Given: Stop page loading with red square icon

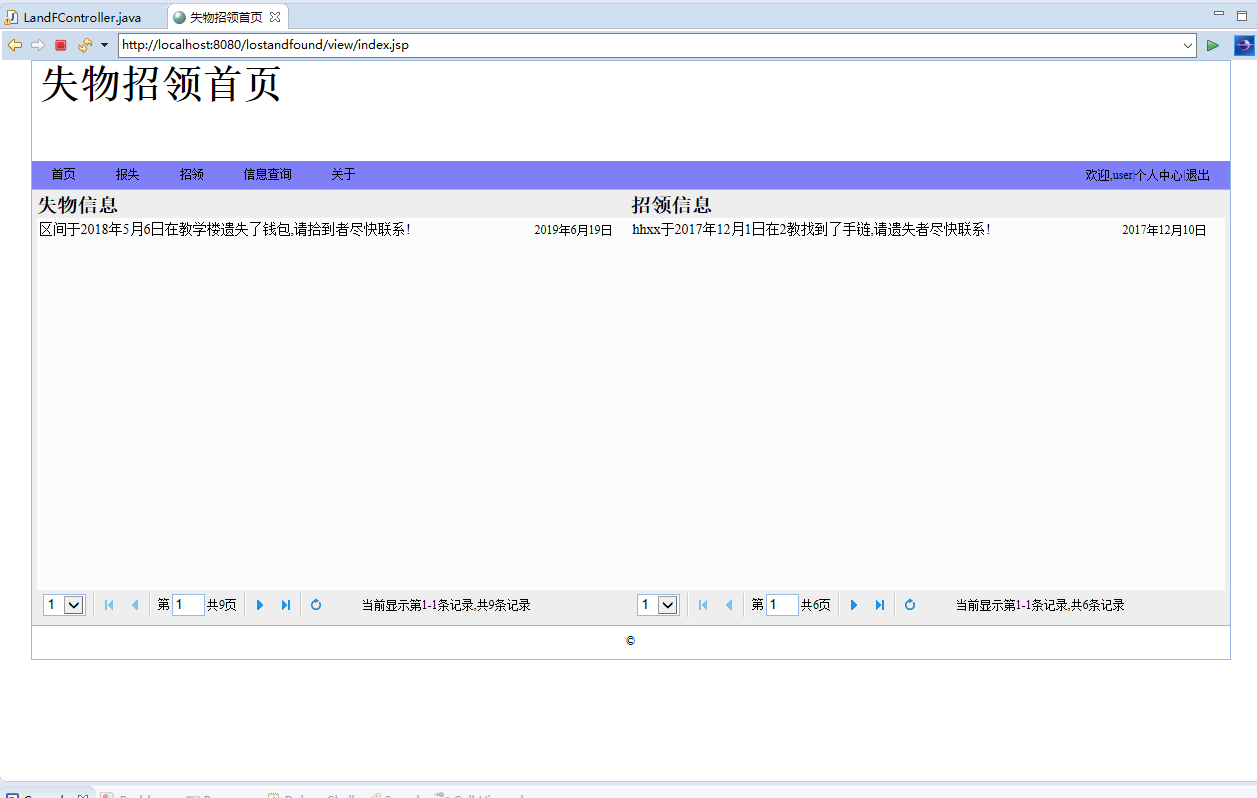Looking at the screenshot, I should point(60,45).
